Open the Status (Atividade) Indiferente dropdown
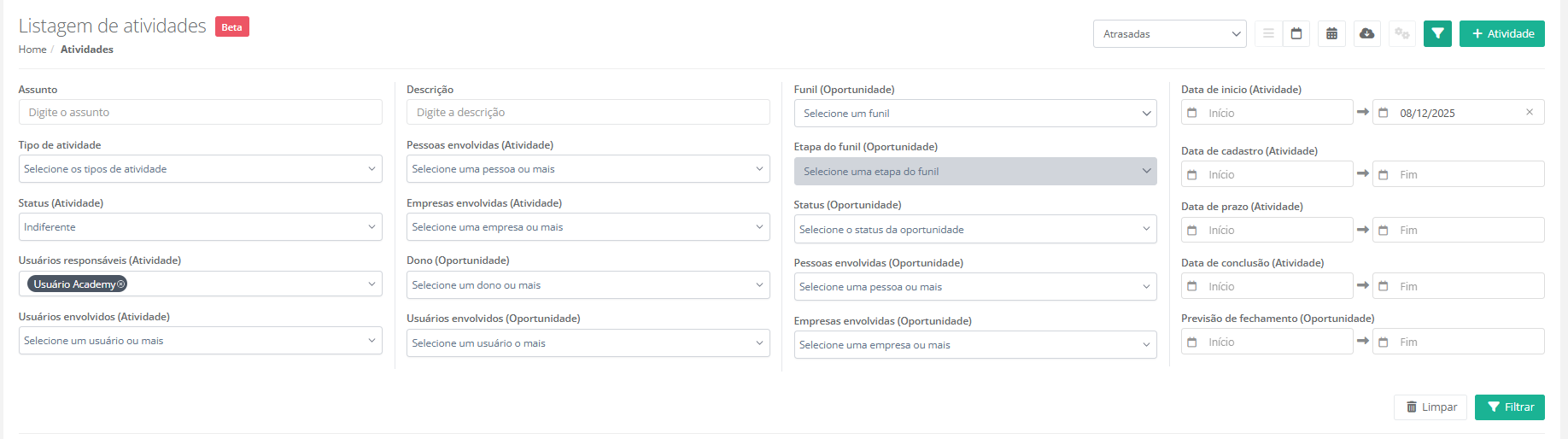This screenshot has width=1568, height=439. coord(200,227)
